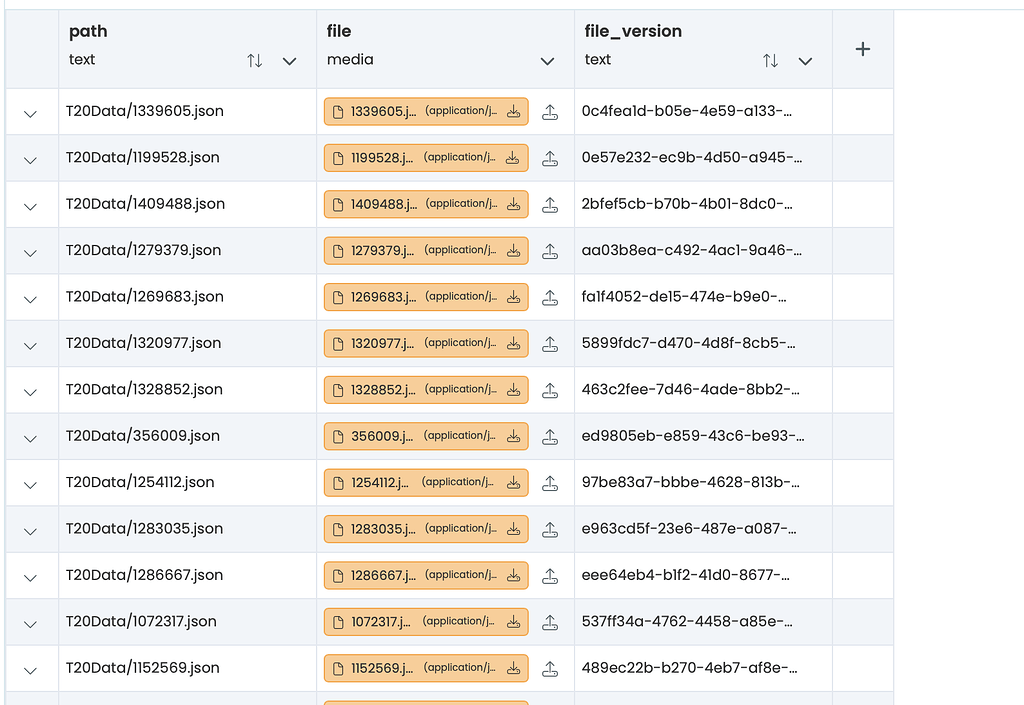Upload a new file on the 1199528 row
1024x705 pixels.
click(550, 157)
